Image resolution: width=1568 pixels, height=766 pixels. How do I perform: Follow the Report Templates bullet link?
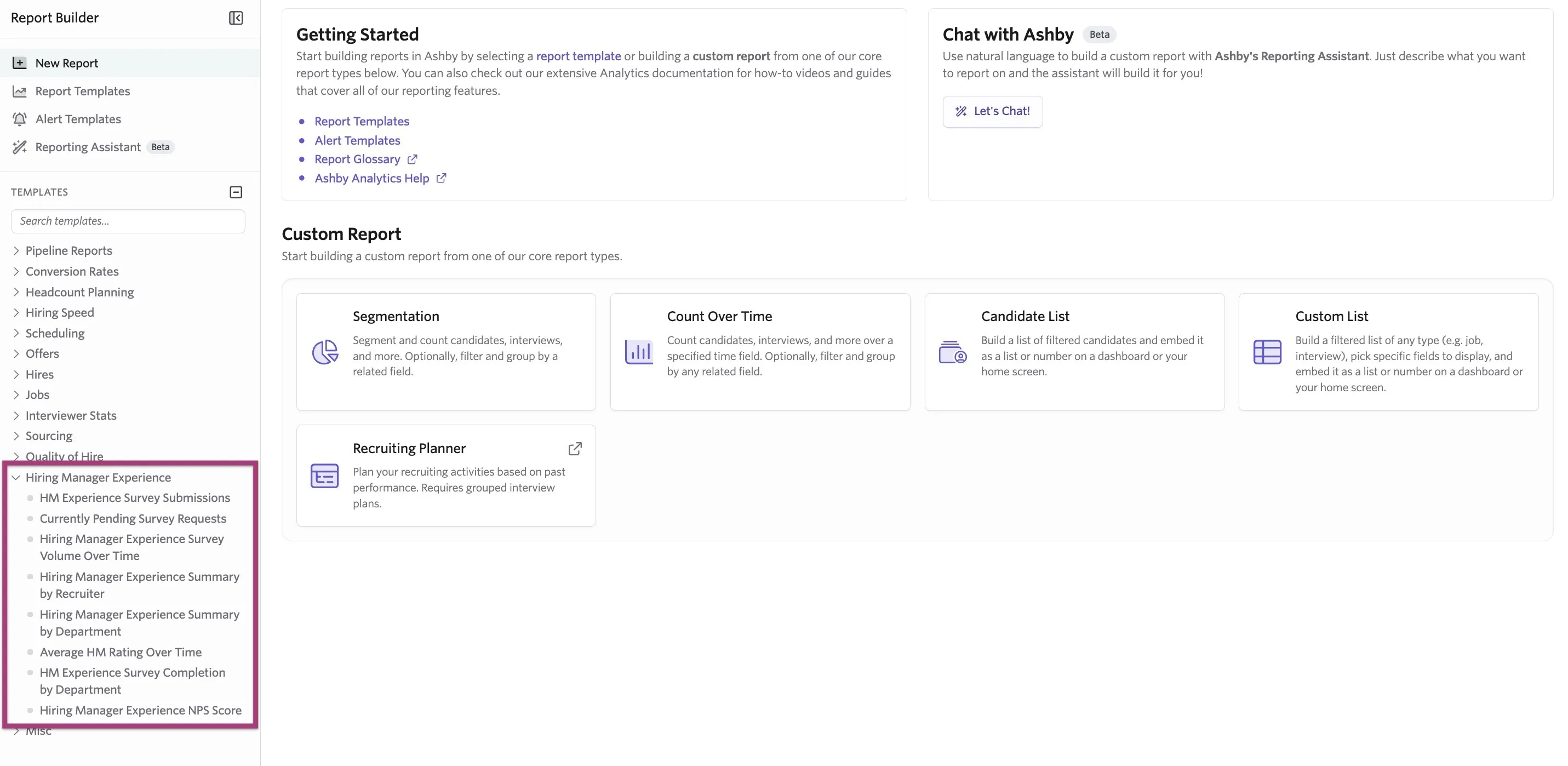point(362,121)
